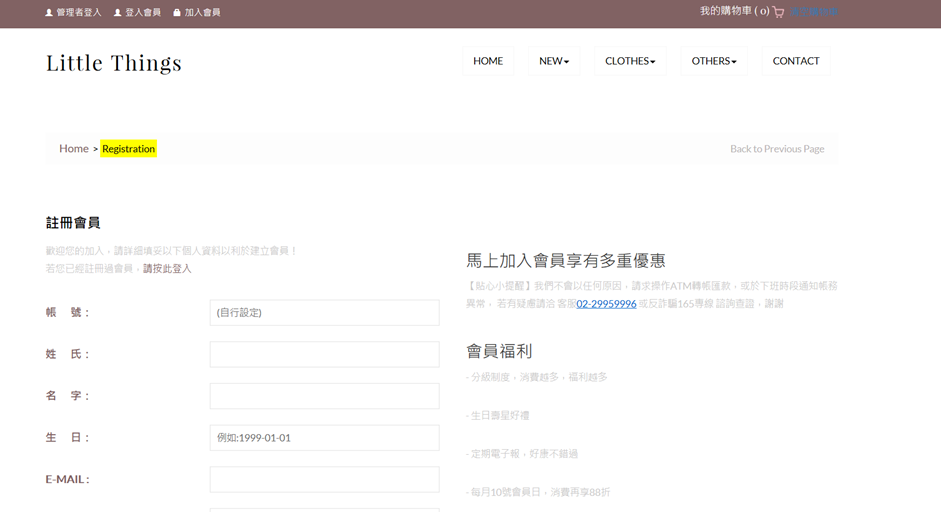Click the shopping cart icon in the top bar
Viewport: 941px width, 512px height.
click(x=778, y=12)
